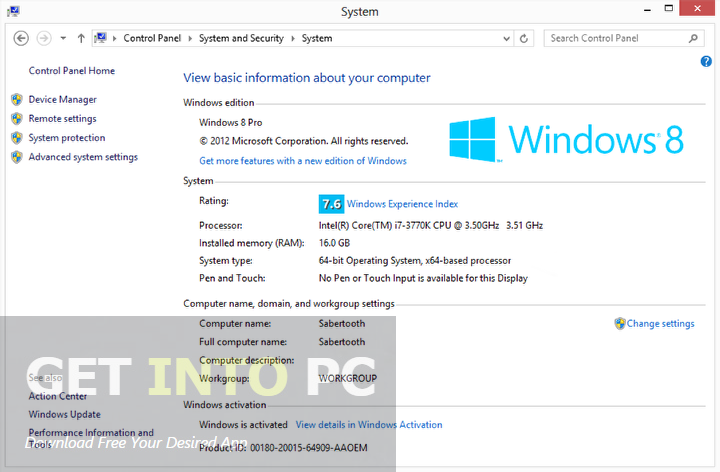The height and width of the screenshot is (472, 720).
Task: Click 'Windows is activated' text
Action: (x=243, y=425)
